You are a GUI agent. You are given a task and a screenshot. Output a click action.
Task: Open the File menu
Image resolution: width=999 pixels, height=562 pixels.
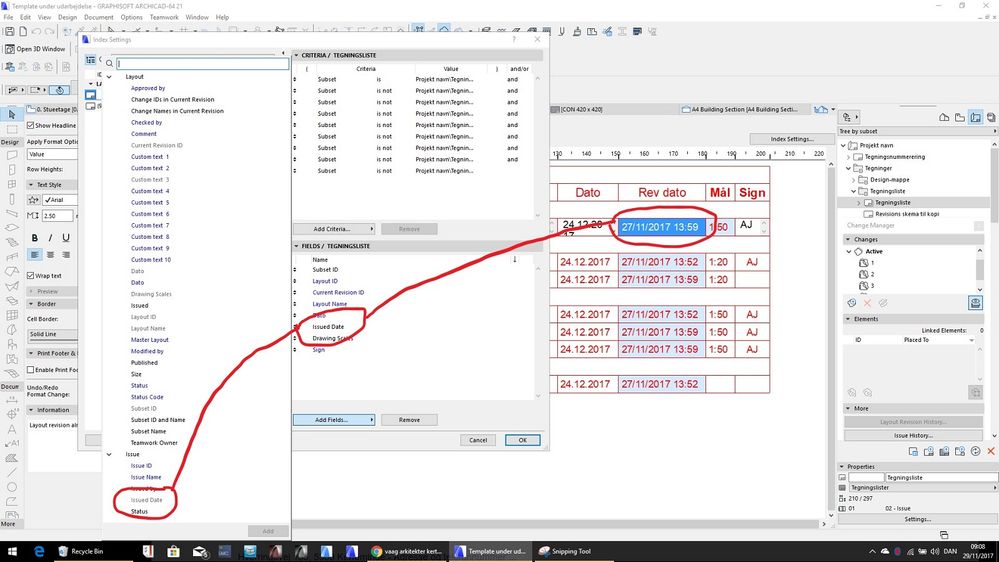[8, 17]
